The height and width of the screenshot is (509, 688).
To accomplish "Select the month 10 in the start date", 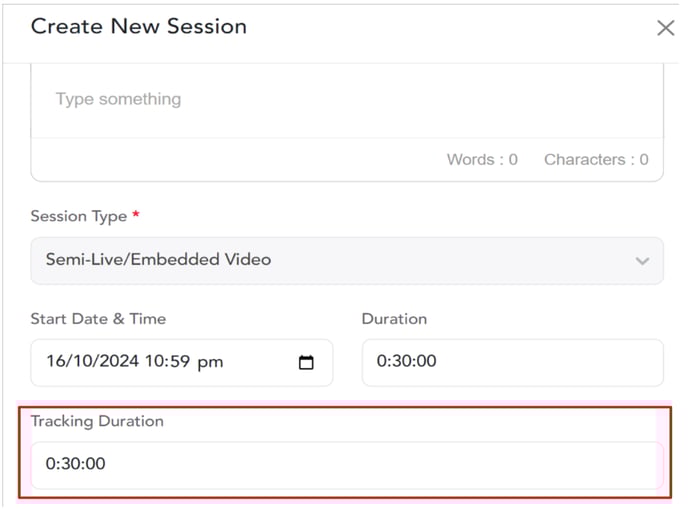I will coord(83,361).
